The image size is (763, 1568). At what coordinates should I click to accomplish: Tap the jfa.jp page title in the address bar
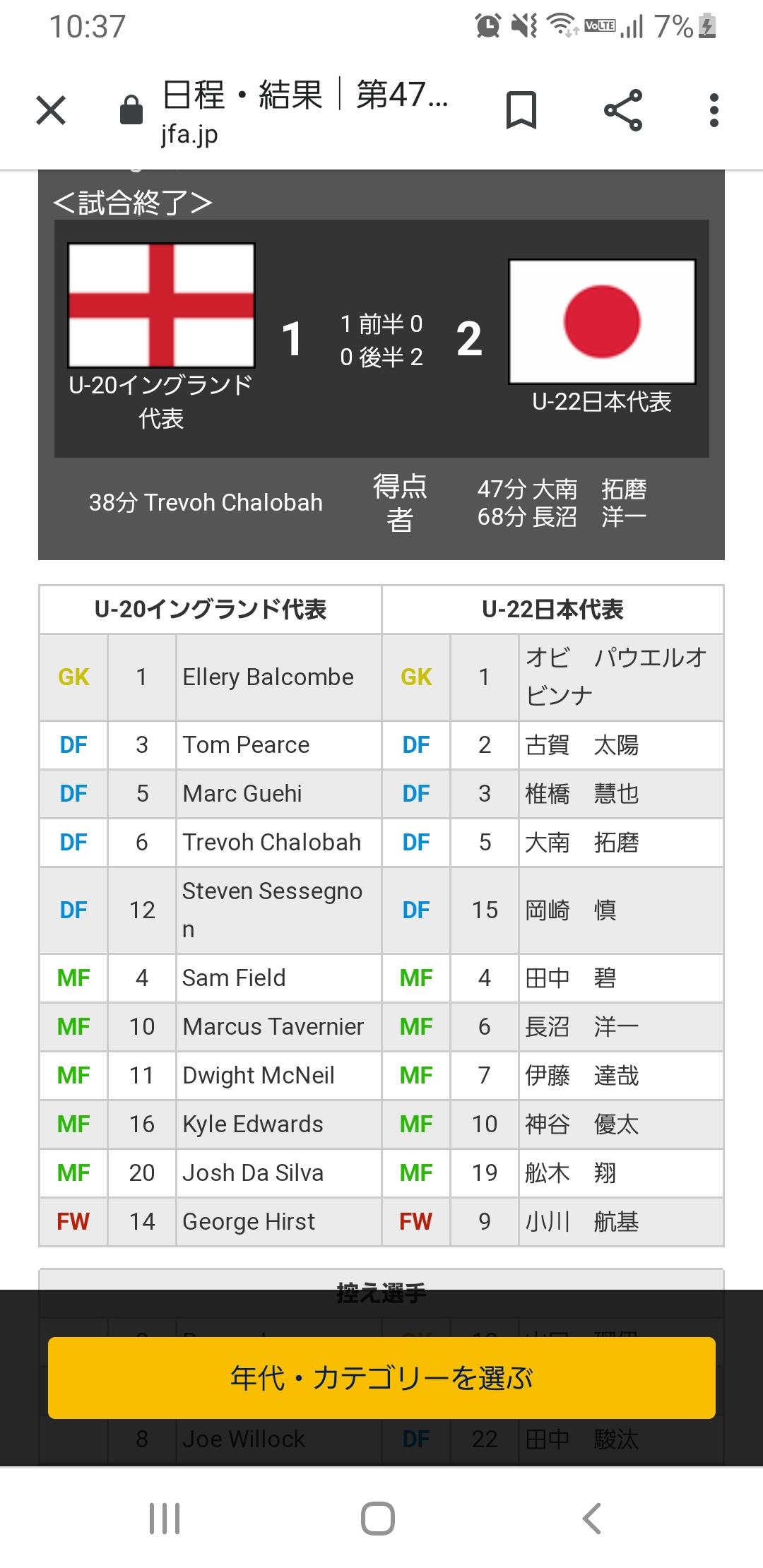pyautogui.click(x=305, y=111)
